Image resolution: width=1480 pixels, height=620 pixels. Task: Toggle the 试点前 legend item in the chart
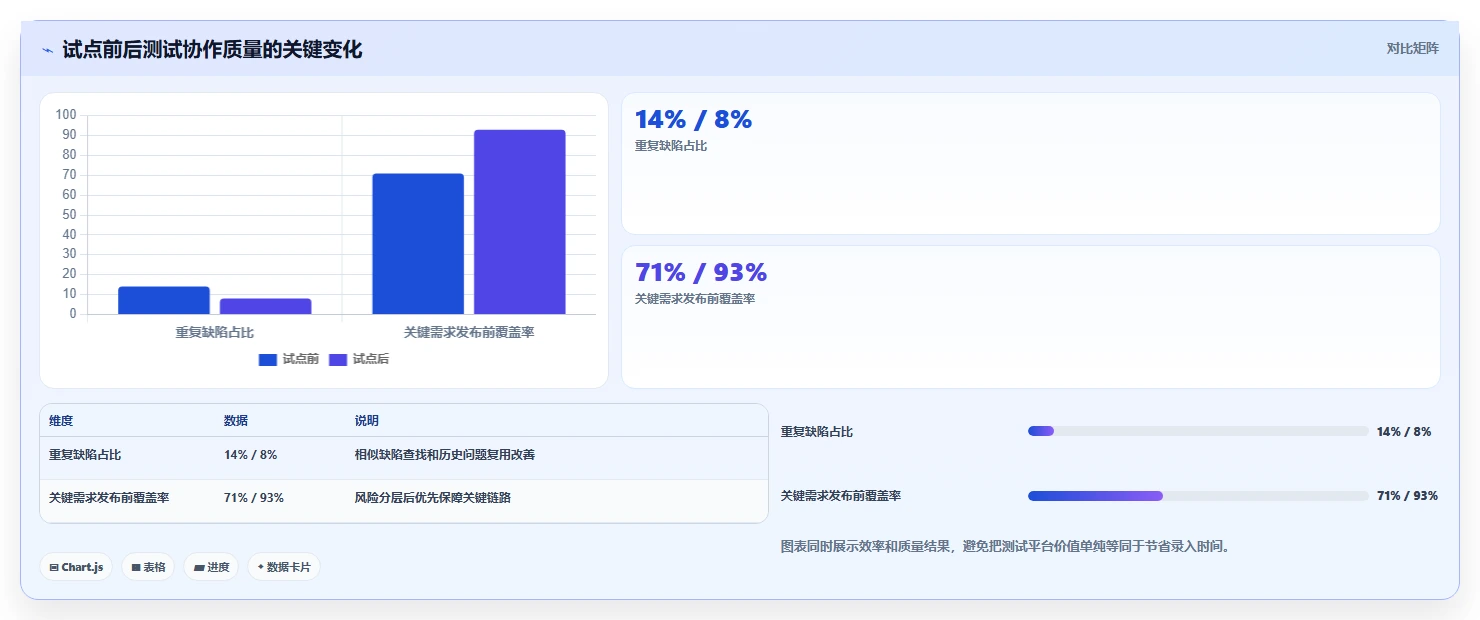(x=288, y=359)
